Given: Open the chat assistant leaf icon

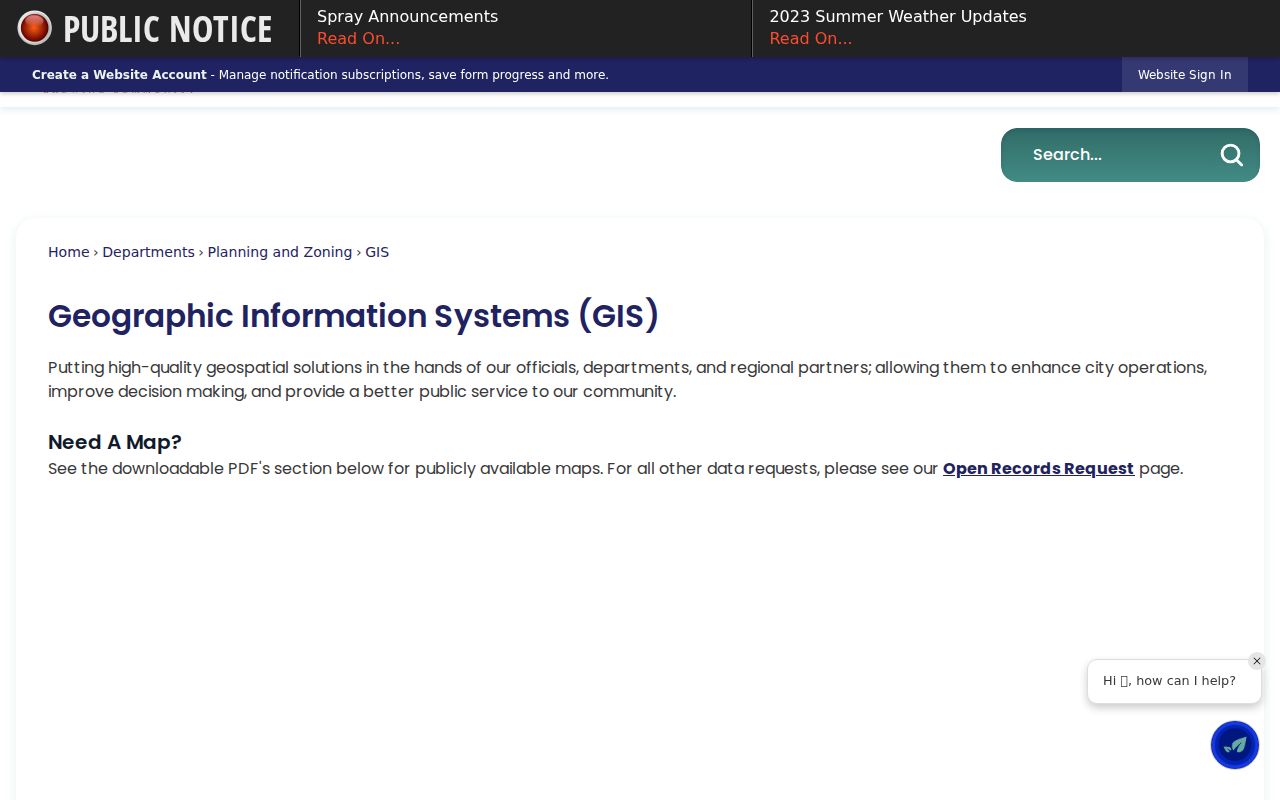Looking at the screenshot, I should [1235, 745].
